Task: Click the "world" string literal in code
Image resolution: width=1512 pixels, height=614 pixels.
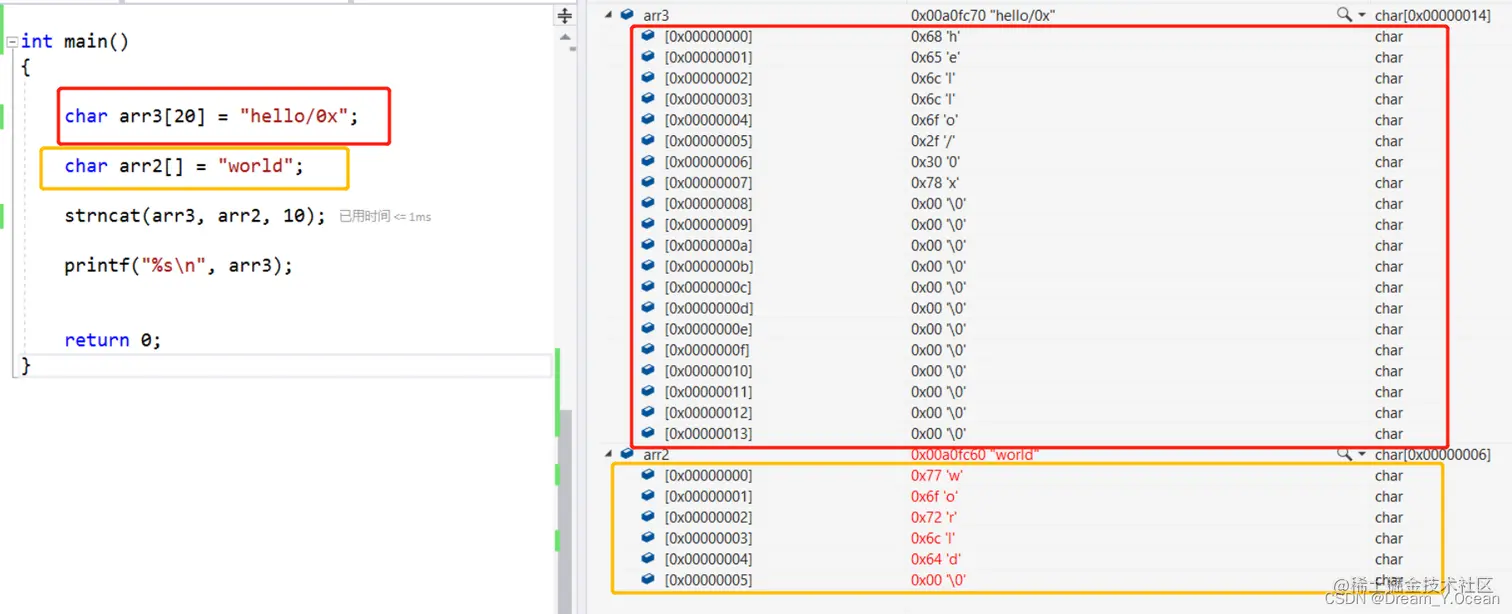Action: [256, 166]
